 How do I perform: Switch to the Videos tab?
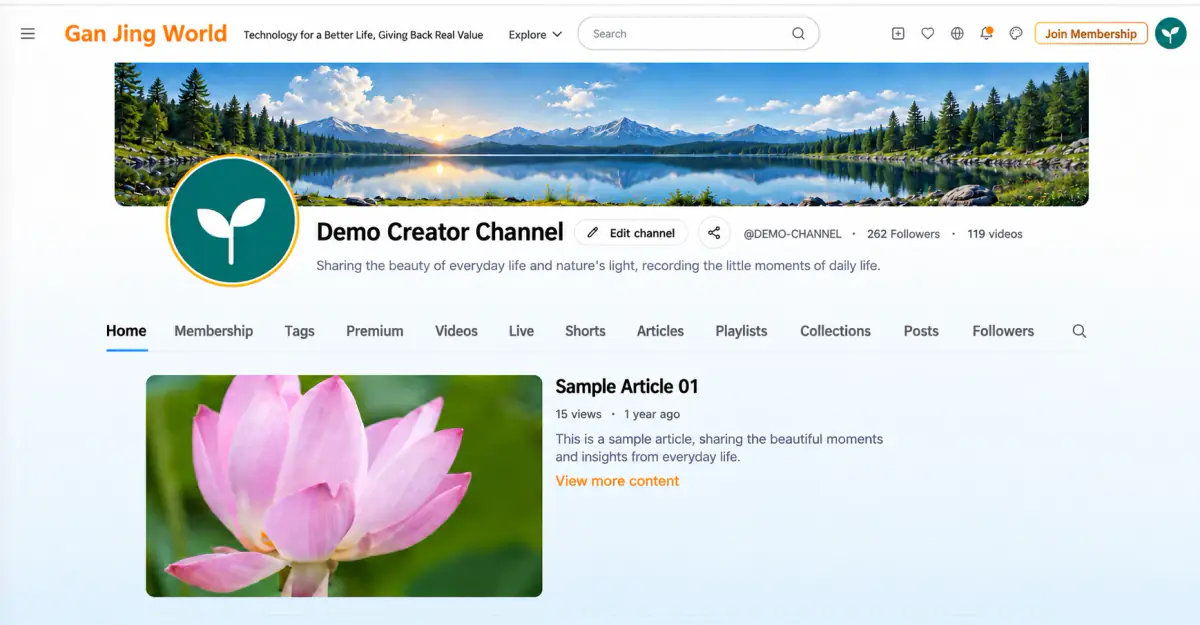tap(456, 331)
